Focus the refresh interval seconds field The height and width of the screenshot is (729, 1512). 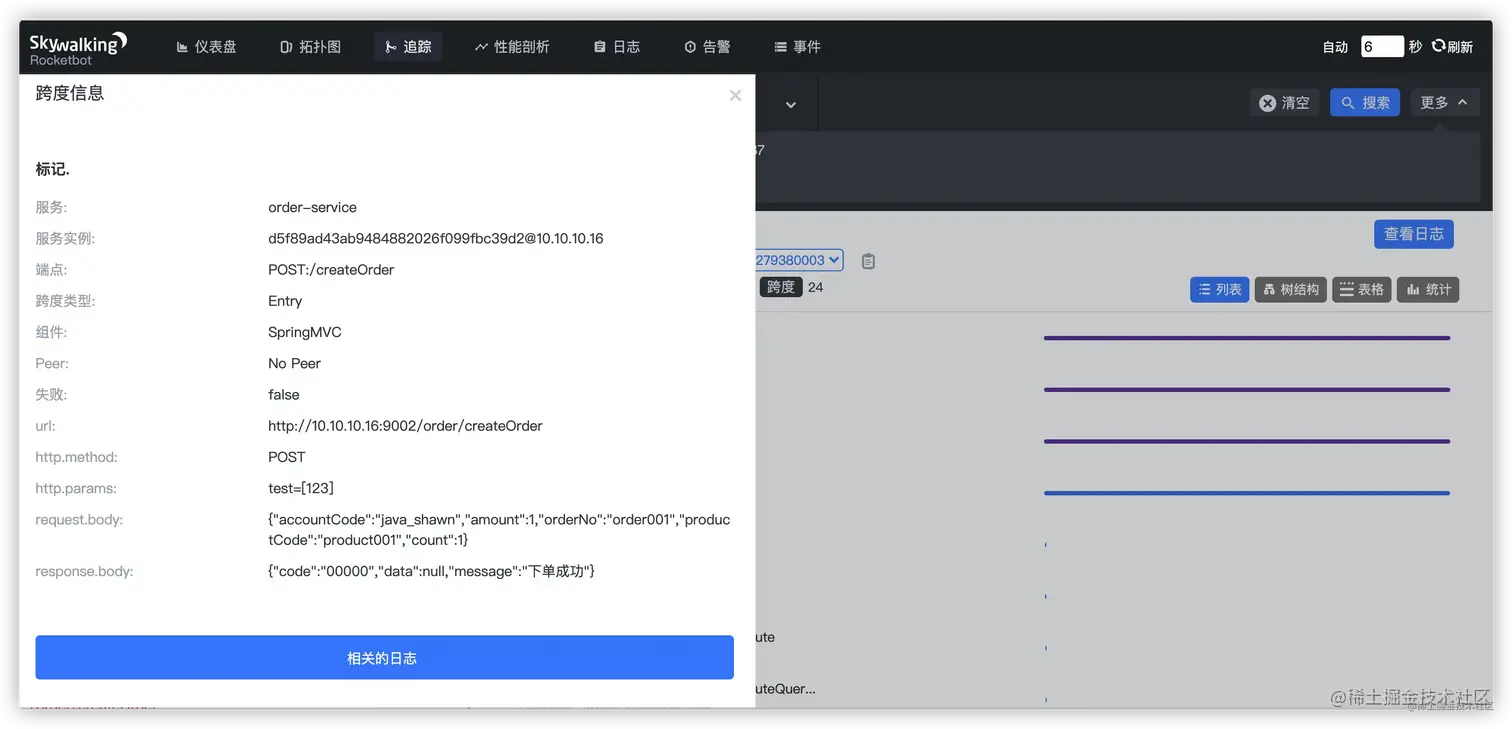[1382, 47]
